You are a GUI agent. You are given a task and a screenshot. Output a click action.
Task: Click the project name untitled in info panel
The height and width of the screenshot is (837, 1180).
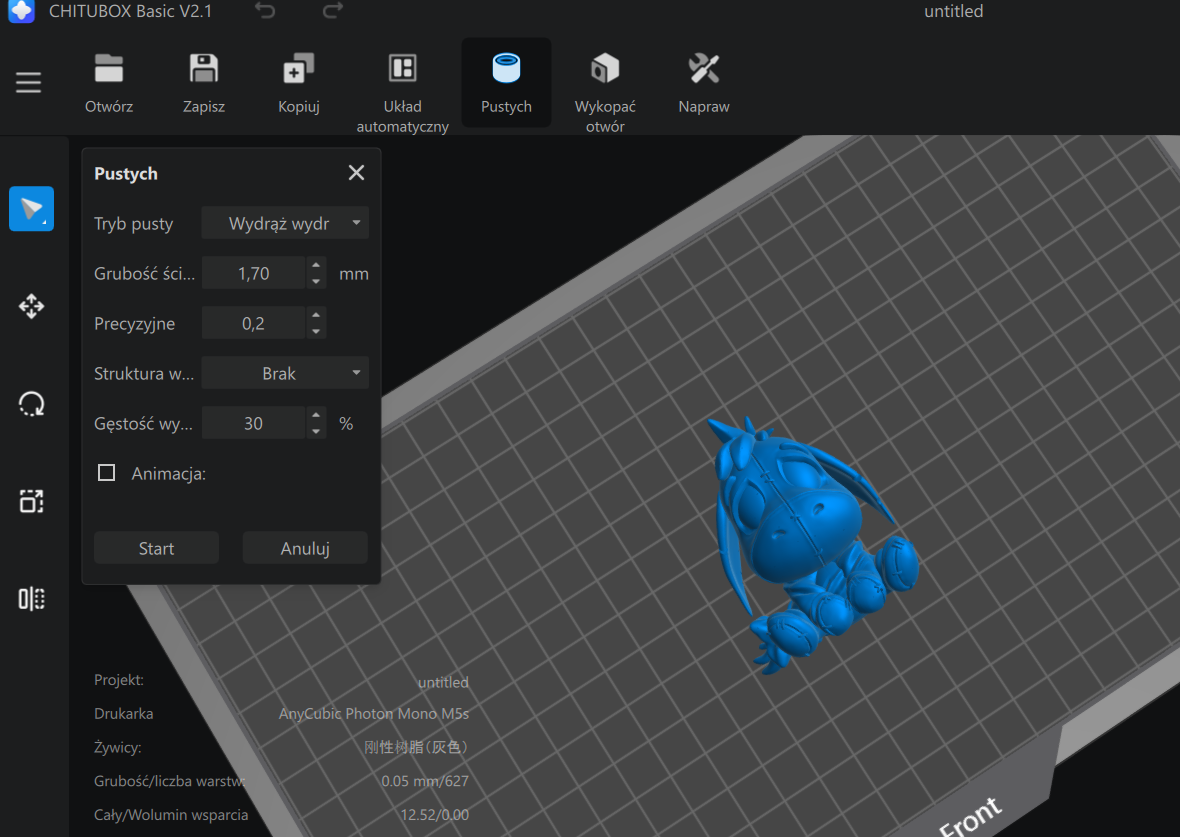[x=443, y=683]
